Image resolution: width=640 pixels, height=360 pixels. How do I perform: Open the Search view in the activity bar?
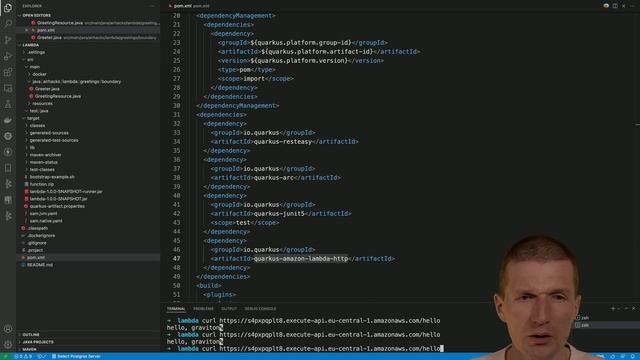(x=8, y=24)
